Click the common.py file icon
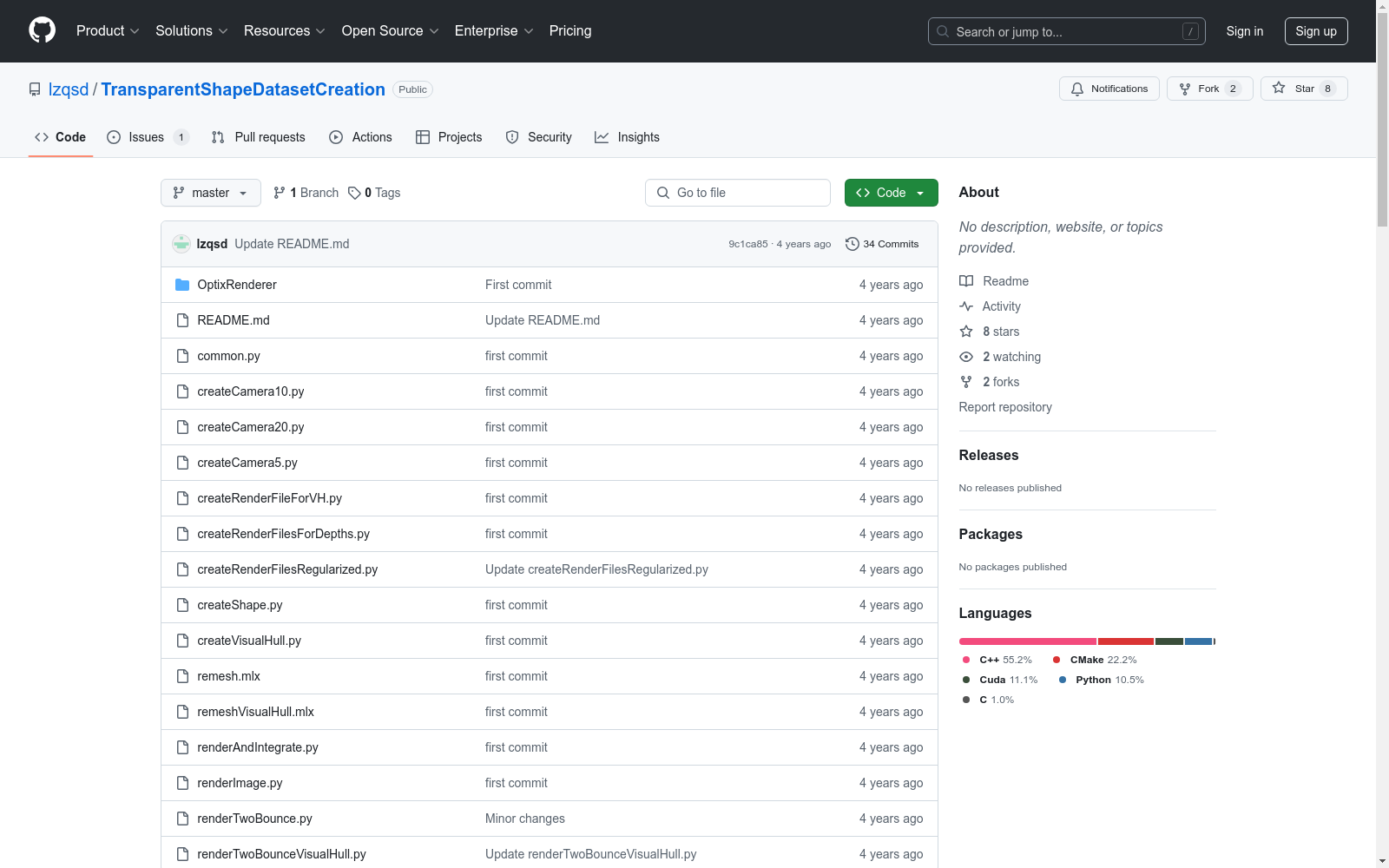The width and height of the screenshot is (1389, 868). pos(182,356)
